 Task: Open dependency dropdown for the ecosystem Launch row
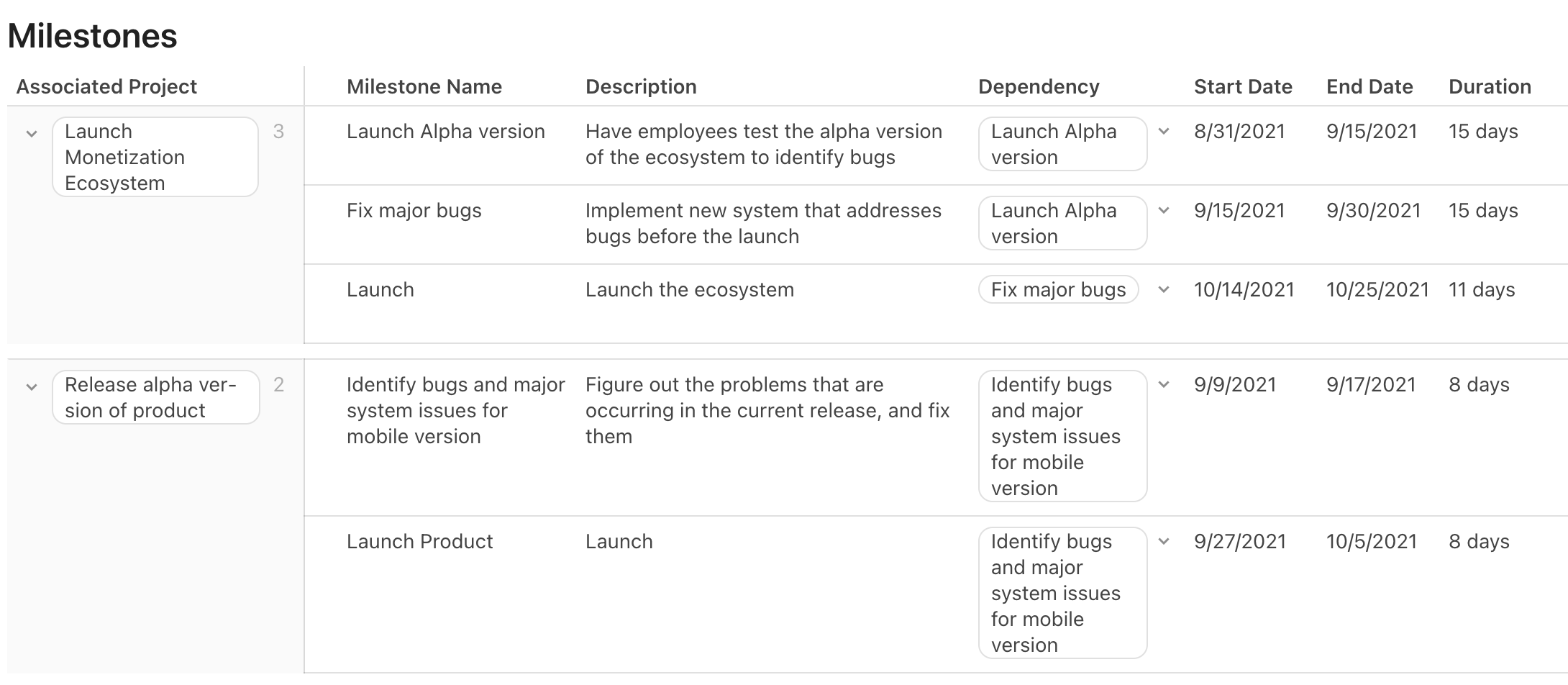(1164, 290)
